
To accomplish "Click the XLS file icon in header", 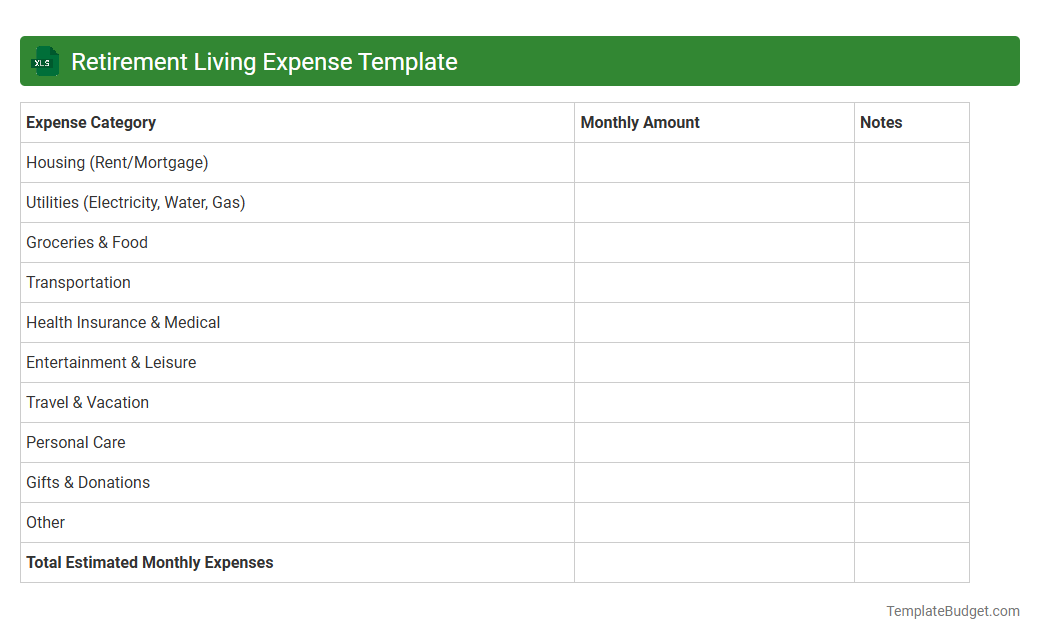I will [x=44, y=61].
